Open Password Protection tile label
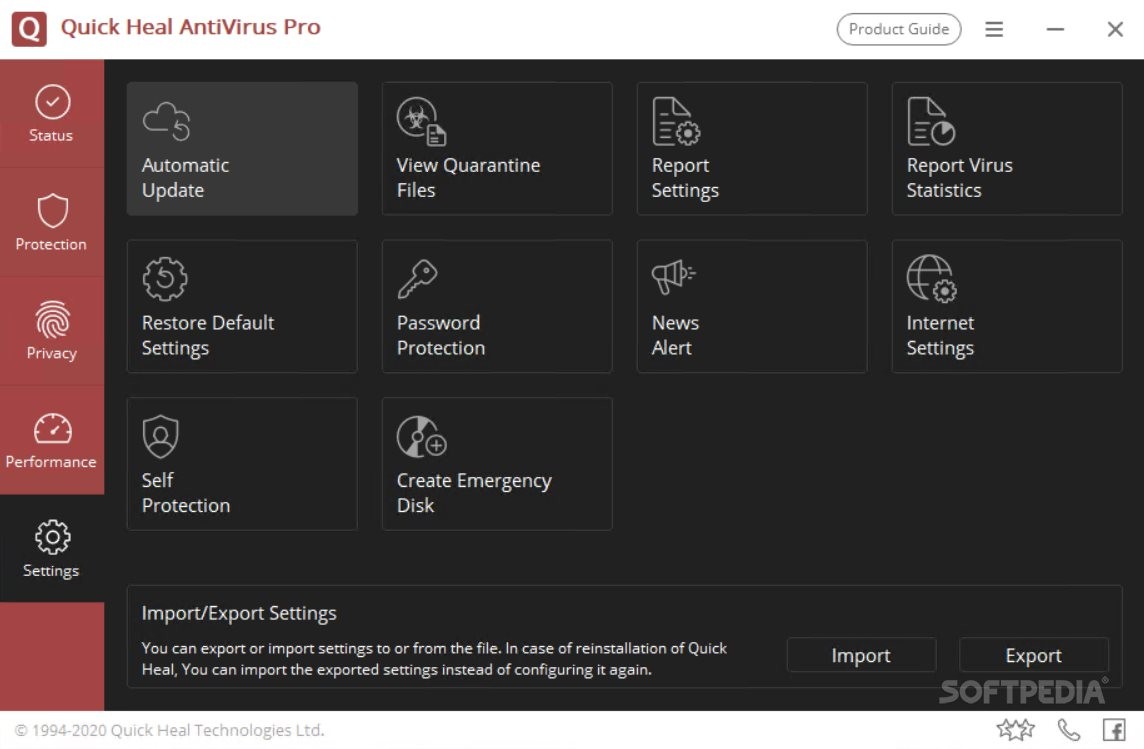 (x=441, y=335)
